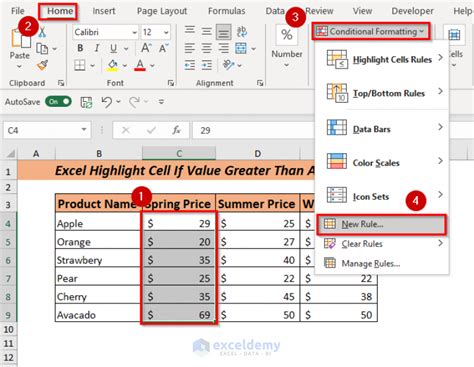Open the font size 12 dropdown
This screenshot has height=367, width=474.
(x=166, y=33)
